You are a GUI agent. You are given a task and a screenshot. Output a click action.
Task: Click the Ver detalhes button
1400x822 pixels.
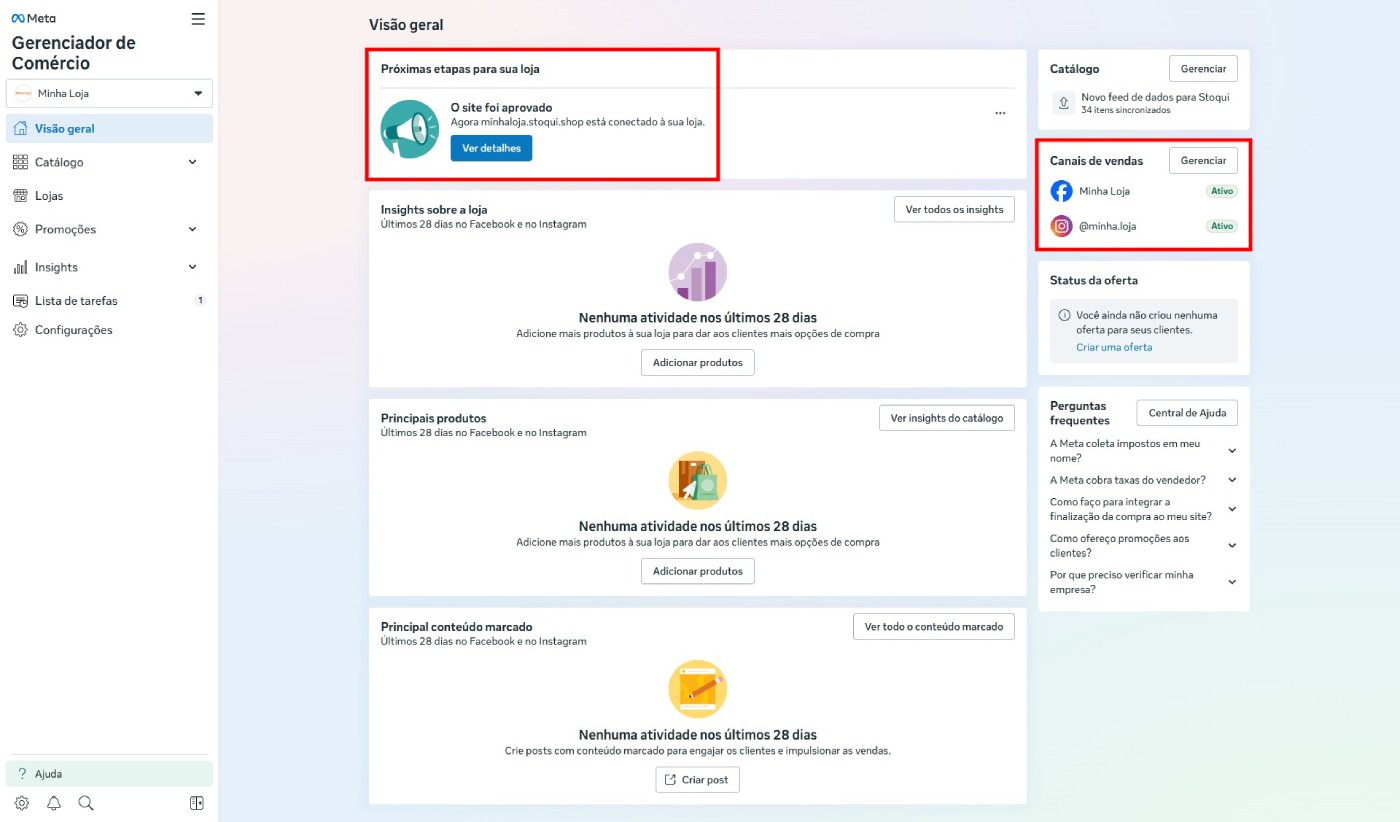[x=491, y=148]
